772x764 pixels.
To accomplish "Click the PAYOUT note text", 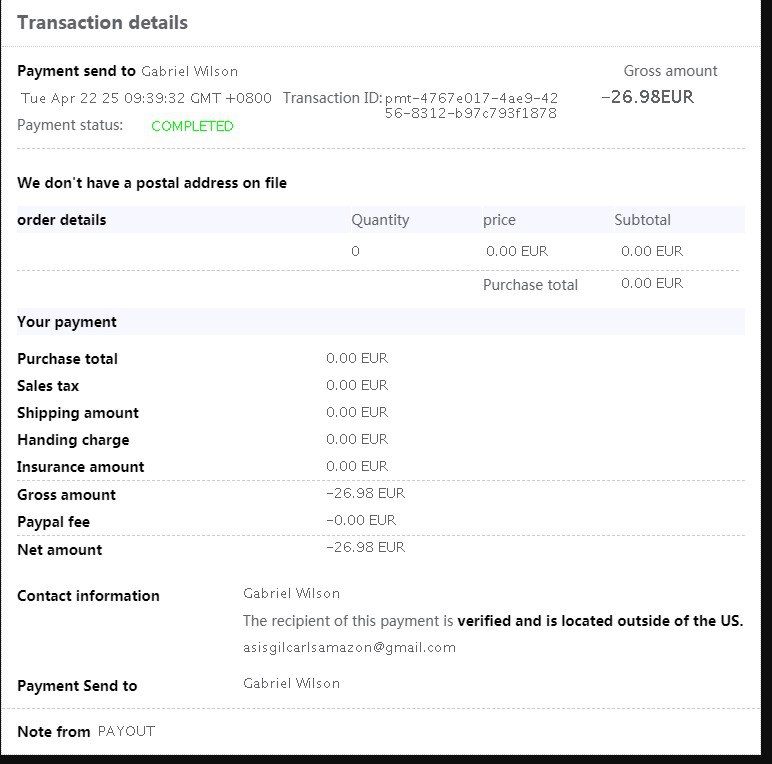I will [x=126, y=732].
